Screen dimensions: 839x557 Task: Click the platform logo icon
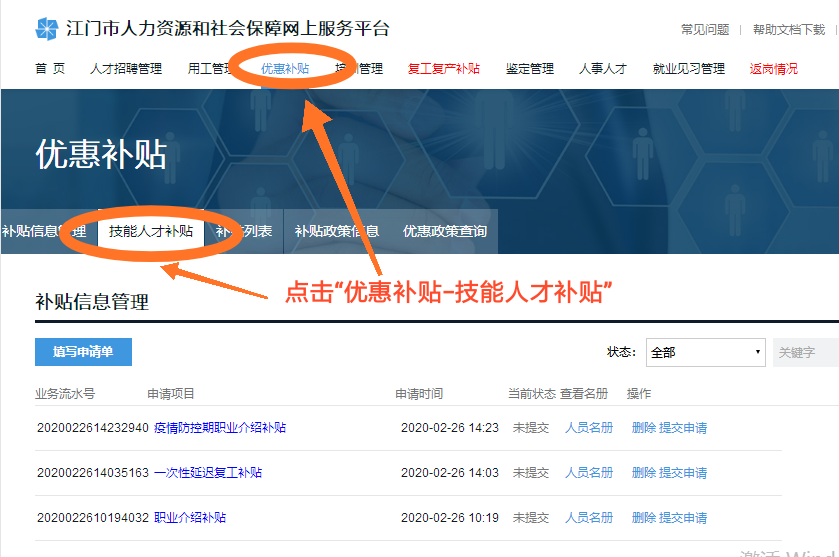(47, 28)
